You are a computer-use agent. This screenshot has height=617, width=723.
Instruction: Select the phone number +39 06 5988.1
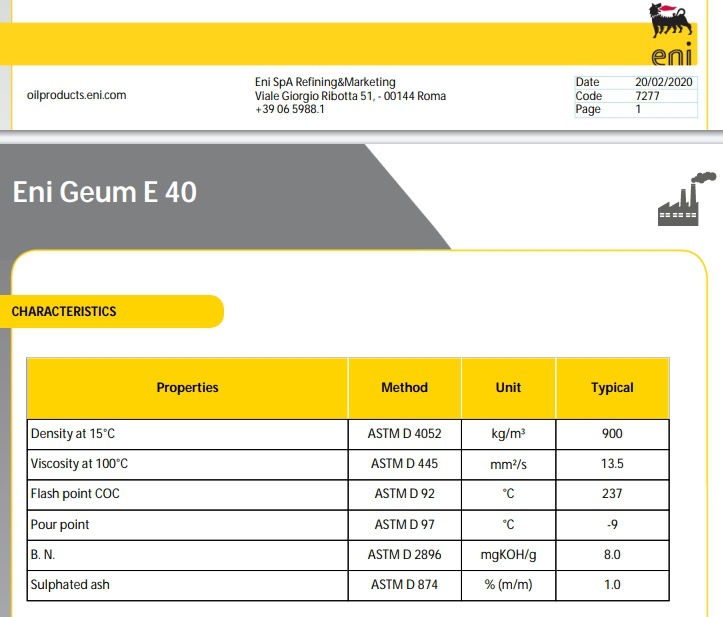pos(290,109)
